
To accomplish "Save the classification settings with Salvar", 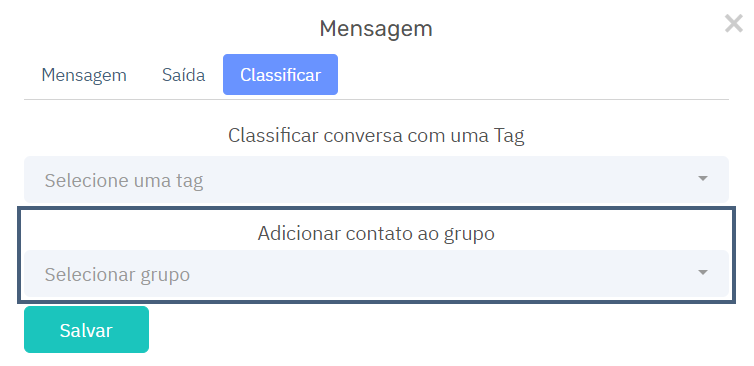I will 87,329.
